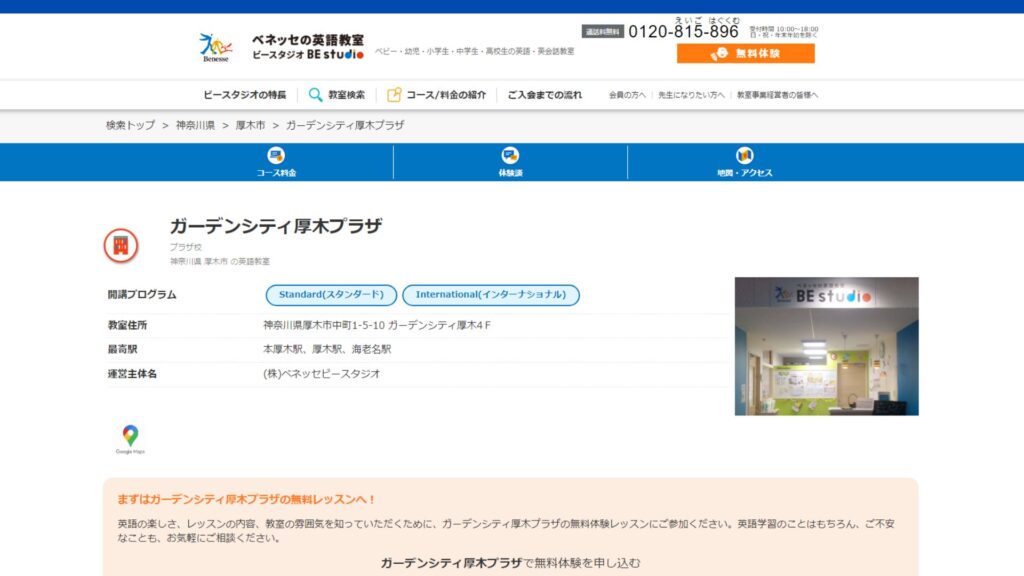View the BE studio classroom photo
The height and width of the screenshot is (576, 1024).
click(826, 346)
